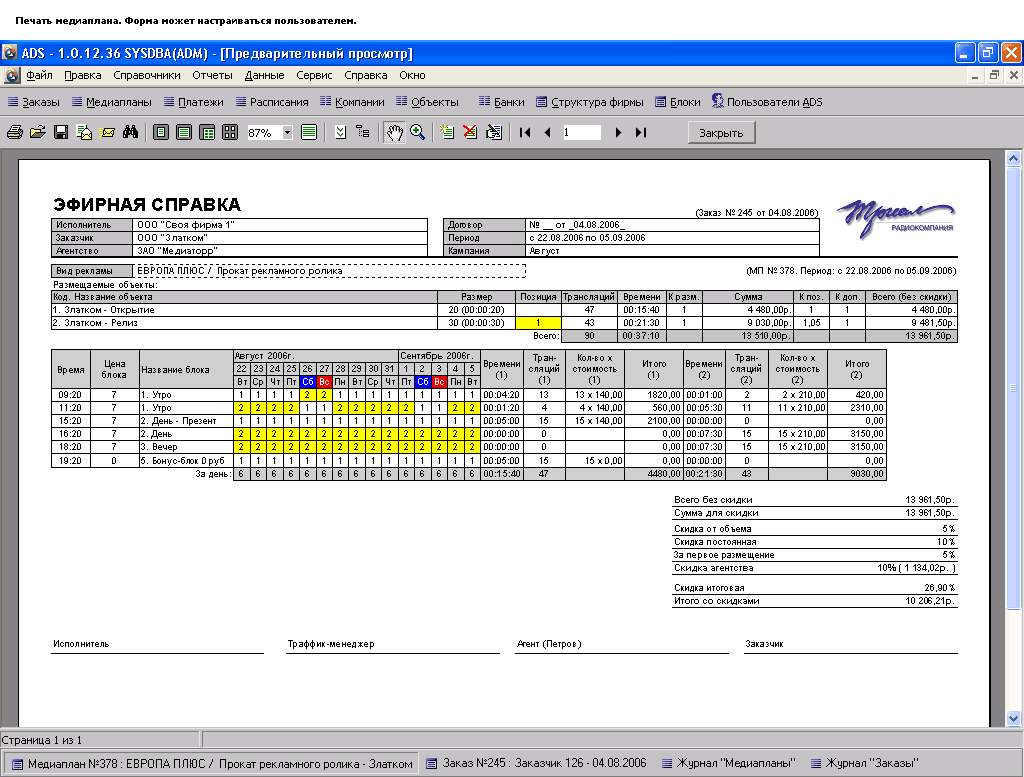Screen dimensions: 1024x777
Task: Go to the first page
Action: [524, 133]
